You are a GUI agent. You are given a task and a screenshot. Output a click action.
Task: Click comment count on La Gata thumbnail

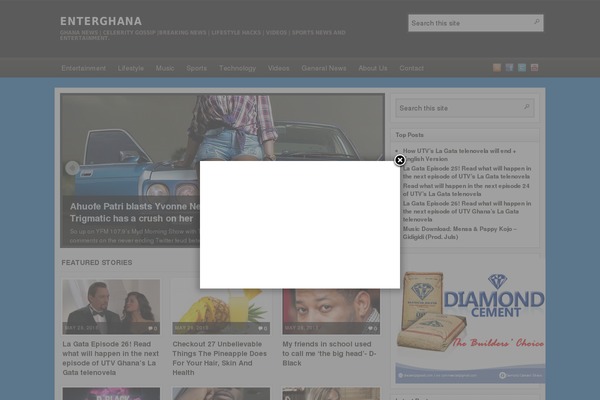click(153, 328)
